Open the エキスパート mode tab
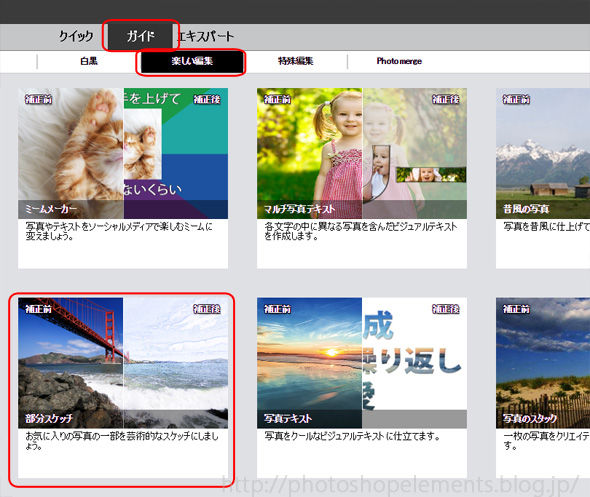Screen dimensions: 590x497 [x=205, y=36]
